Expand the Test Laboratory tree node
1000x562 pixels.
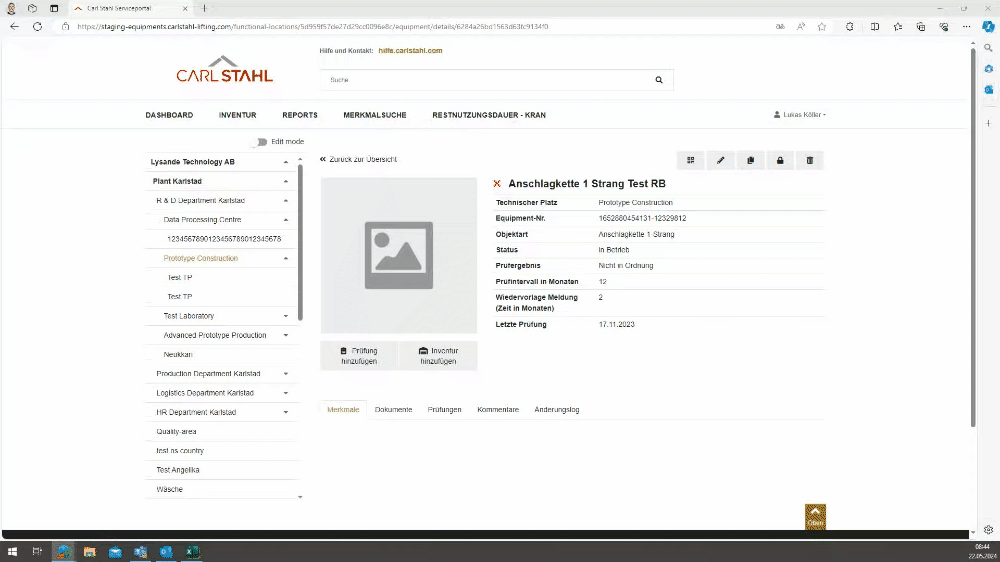pos(286,316)
